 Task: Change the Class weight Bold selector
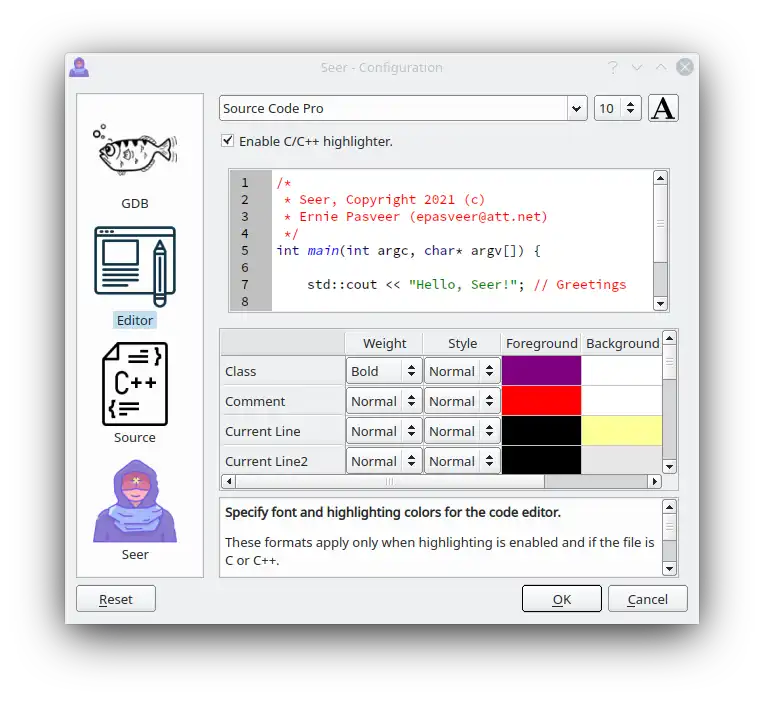(383, 371)
